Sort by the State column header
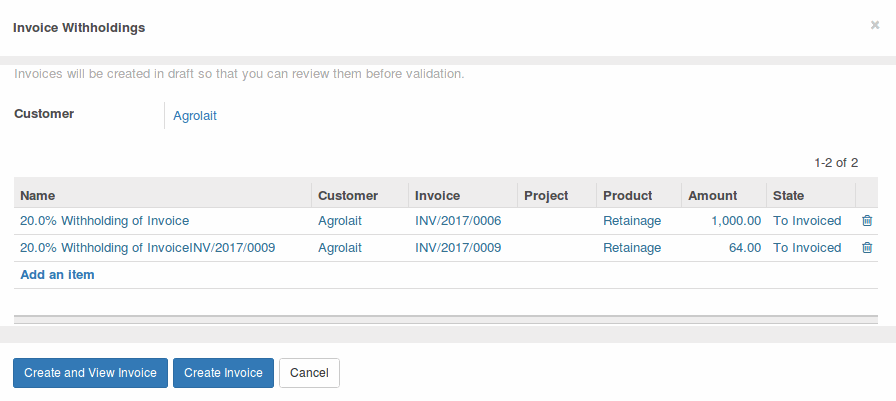The width and height of the screenshot is (896, 401). pos(810,195)
